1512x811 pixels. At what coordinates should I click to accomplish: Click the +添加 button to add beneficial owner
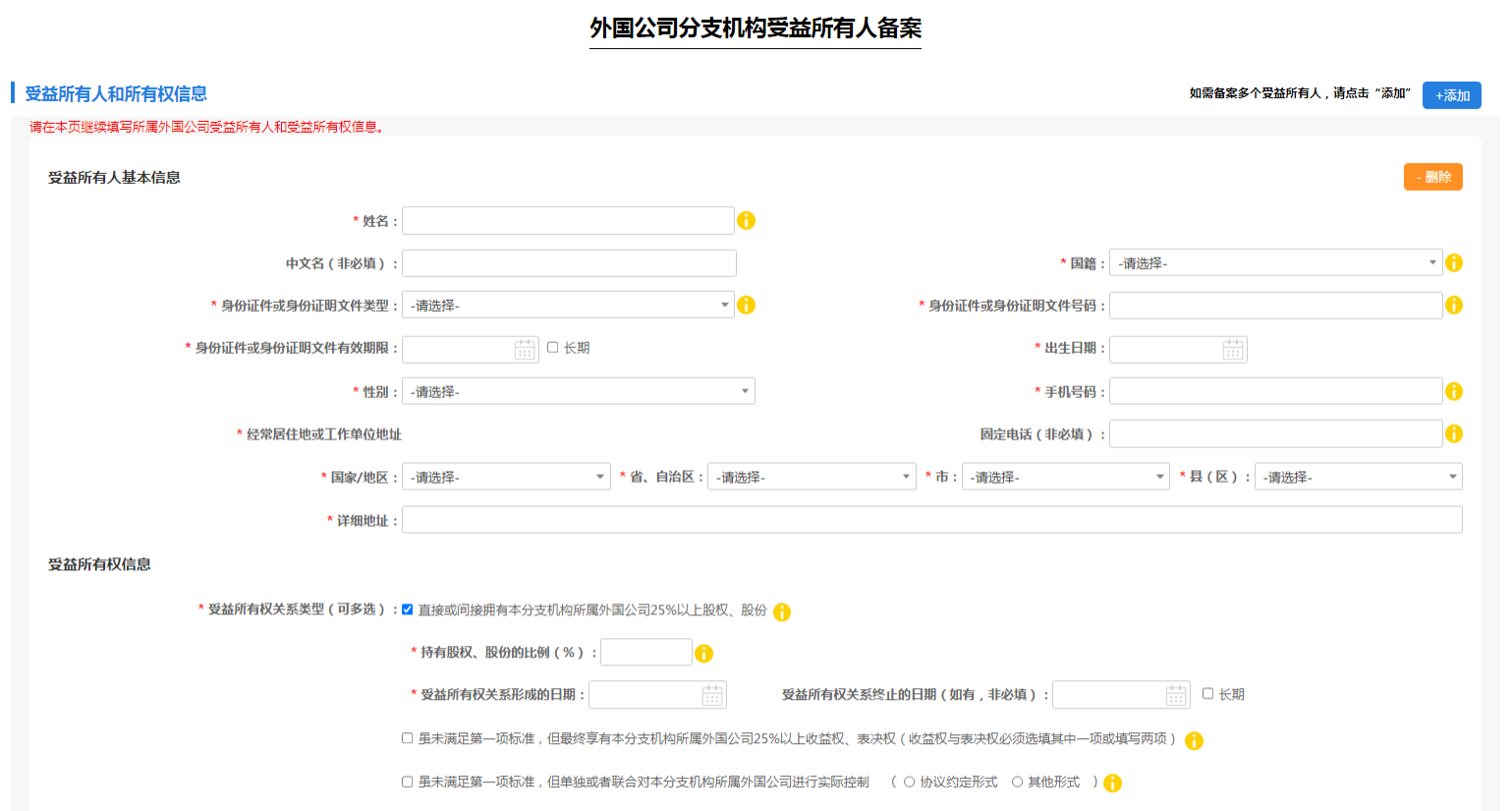click(1451, 94)
